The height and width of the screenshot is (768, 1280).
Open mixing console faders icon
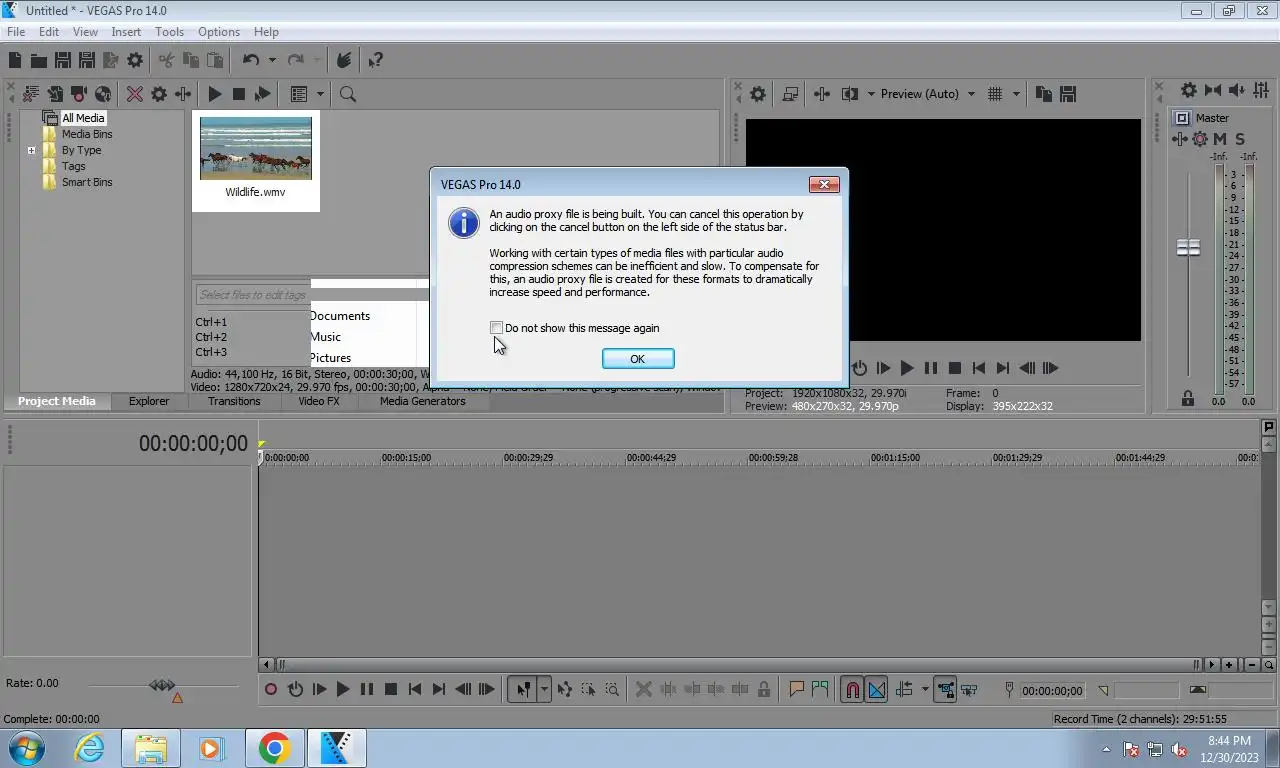[1260, 90]
